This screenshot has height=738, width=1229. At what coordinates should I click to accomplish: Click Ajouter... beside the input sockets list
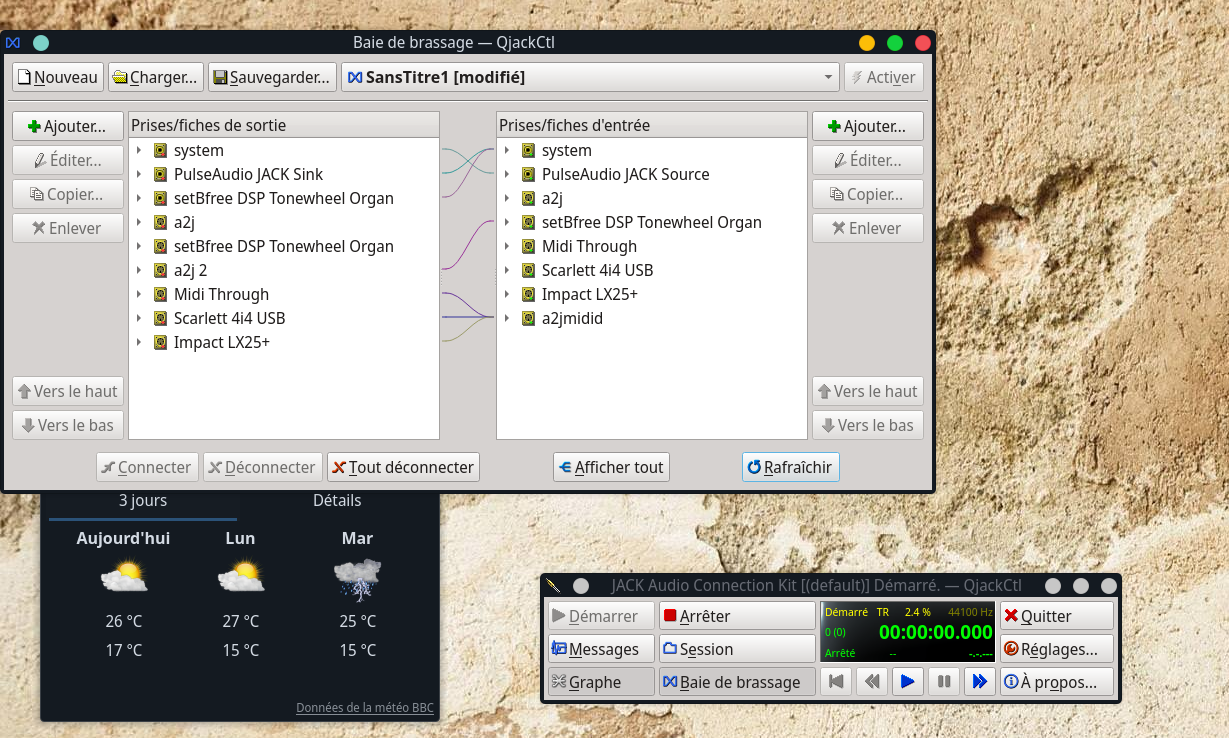coord(868,126)
